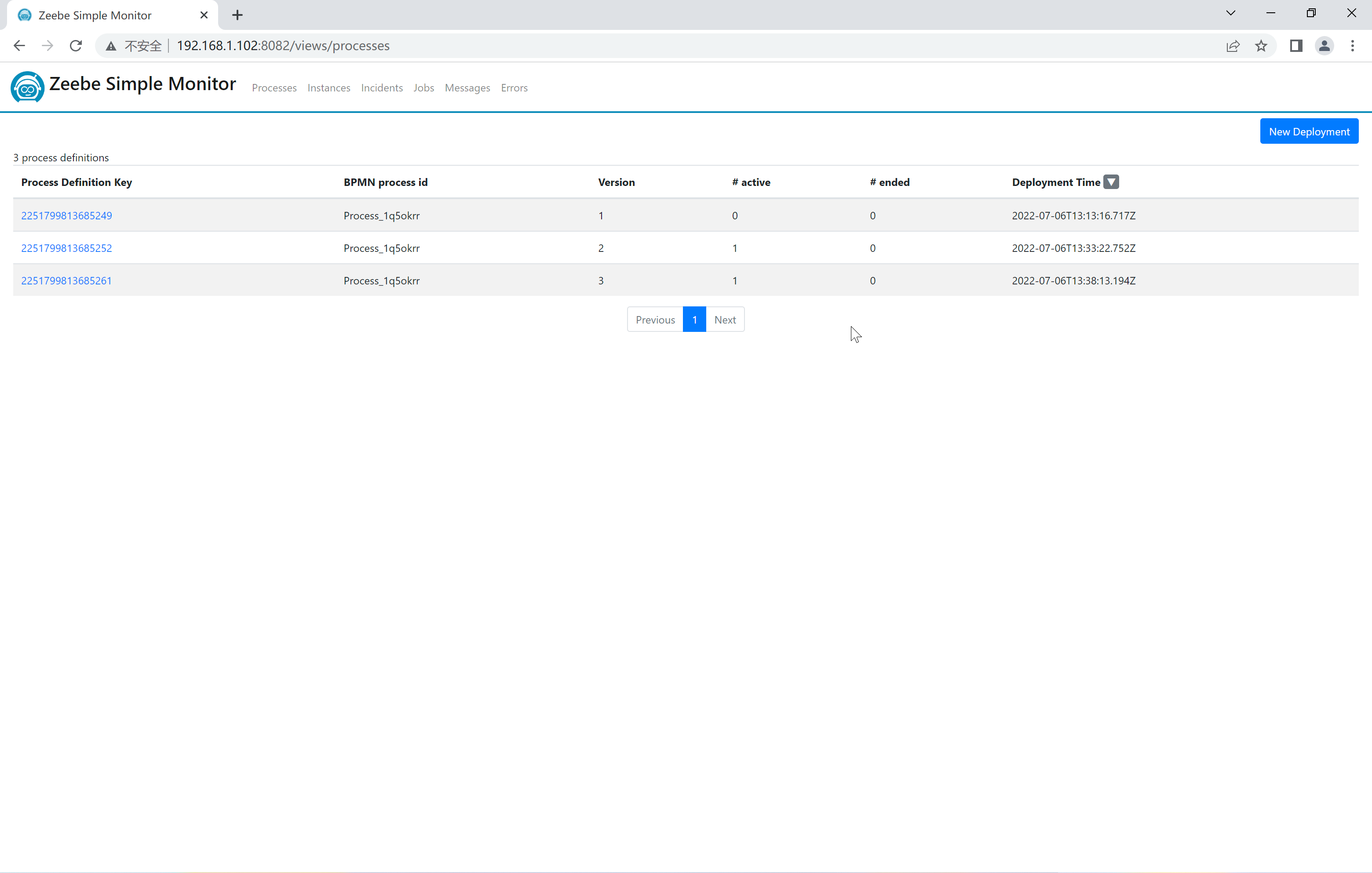
Task: Open the share page icon
Action: [x=1233, y=46]
